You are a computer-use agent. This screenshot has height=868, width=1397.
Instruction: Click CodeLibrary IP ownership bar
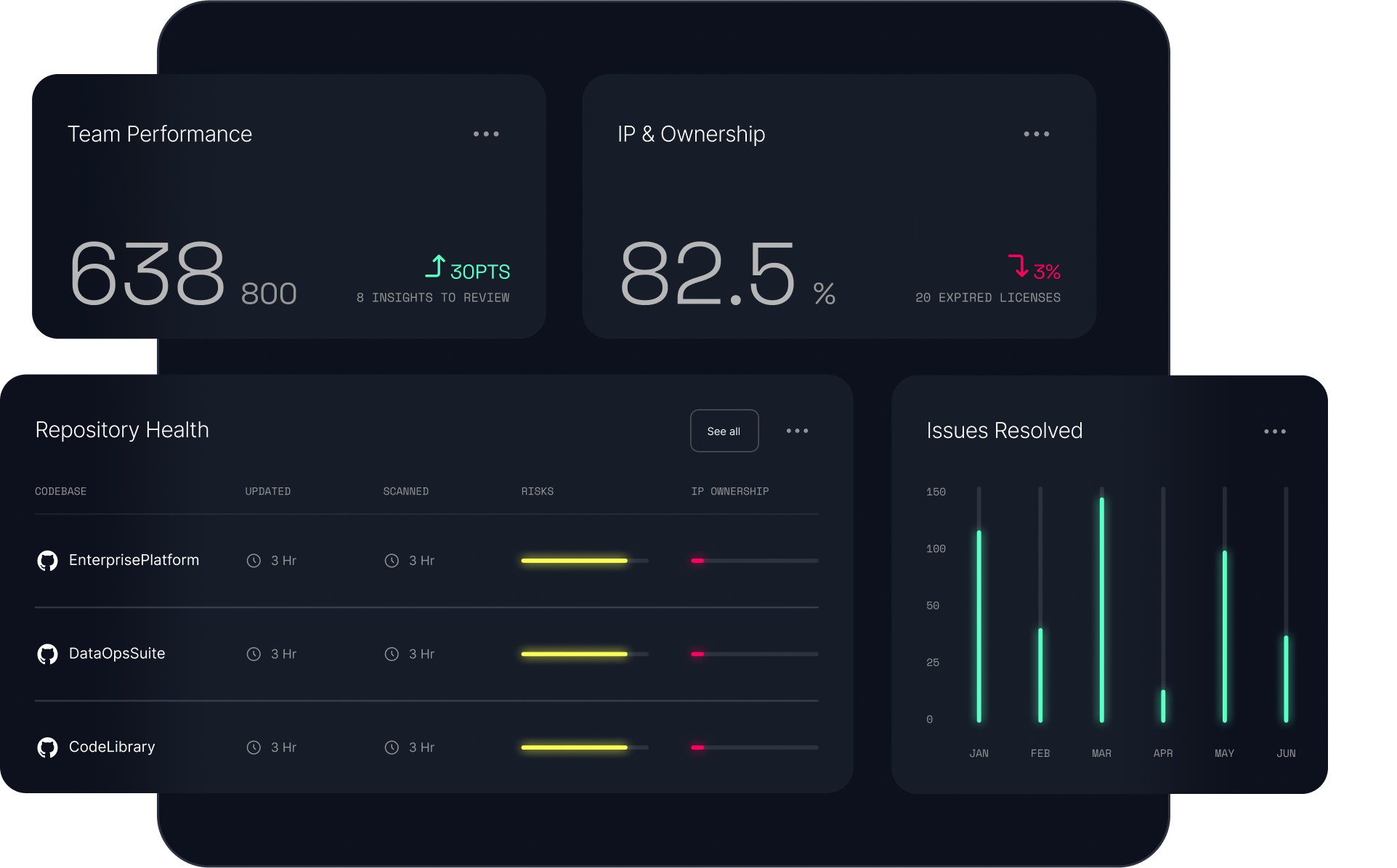point(755,747)
